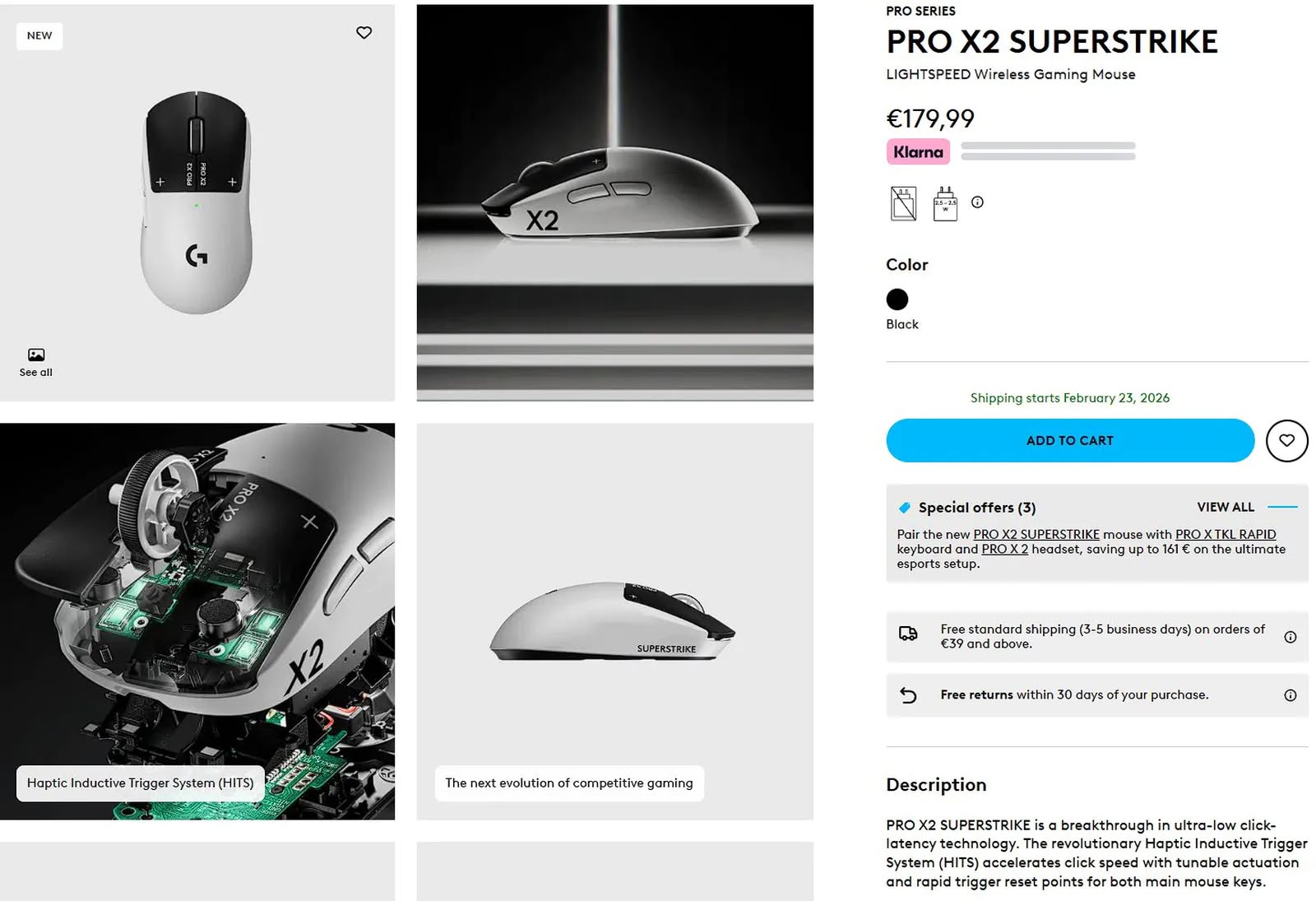Click the delivery truck icon

908,634
